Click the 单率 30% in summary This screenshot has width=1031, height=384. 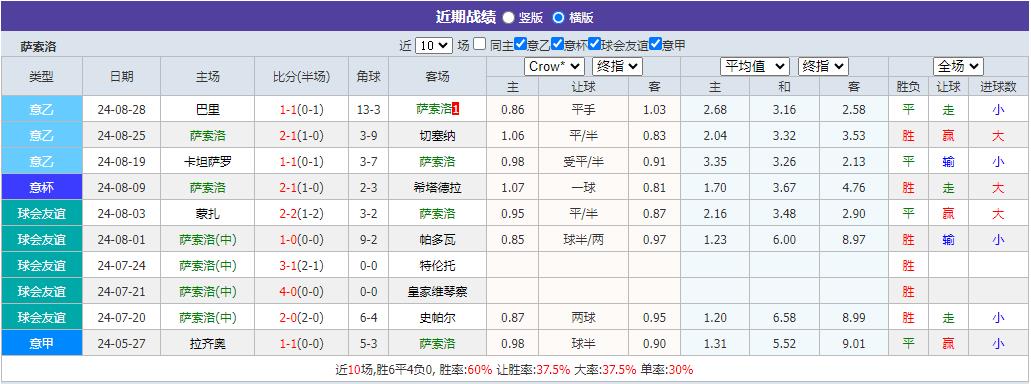coord(681,370)
